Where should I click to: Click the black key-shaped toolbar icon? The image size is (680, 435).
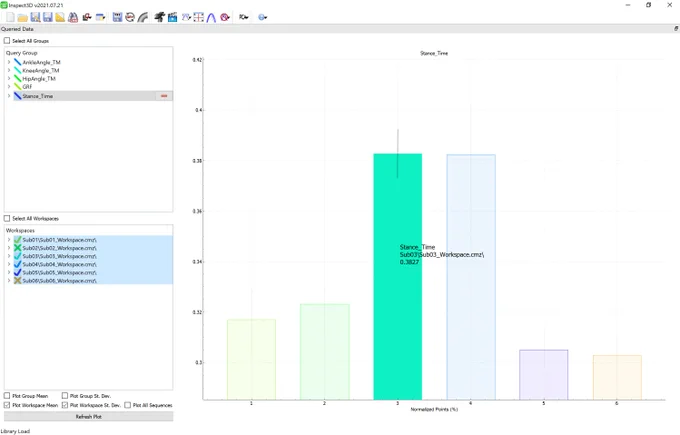(x=243, y=17)
